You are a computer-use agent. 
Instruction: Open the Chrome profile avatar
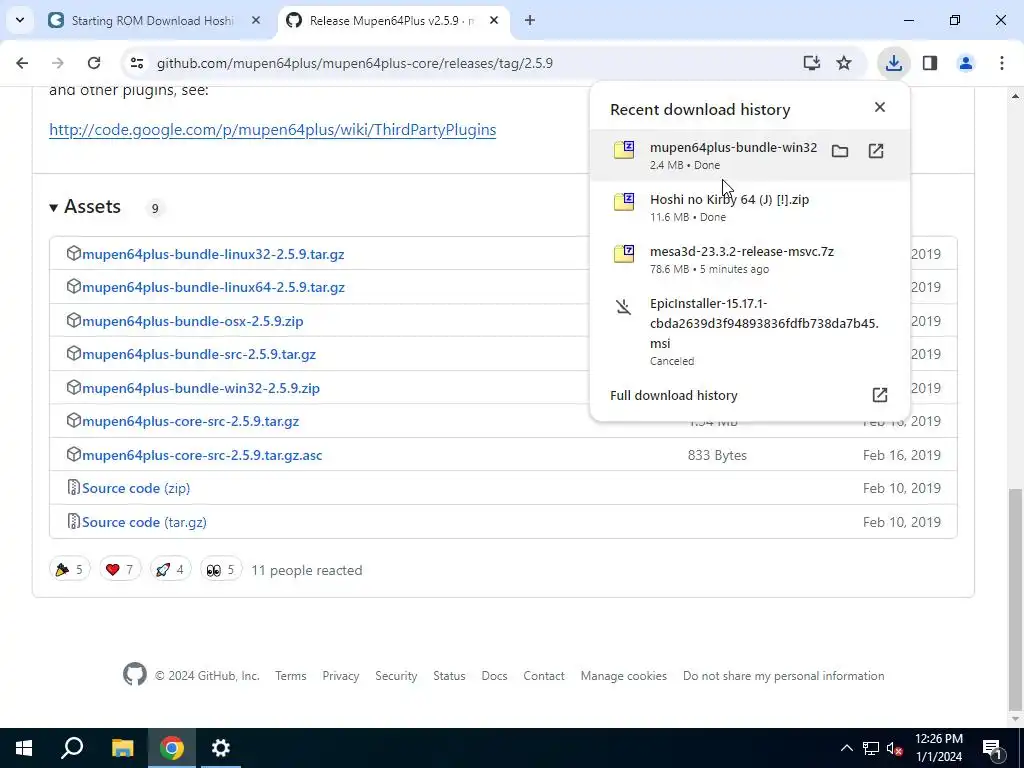[965, 63]
